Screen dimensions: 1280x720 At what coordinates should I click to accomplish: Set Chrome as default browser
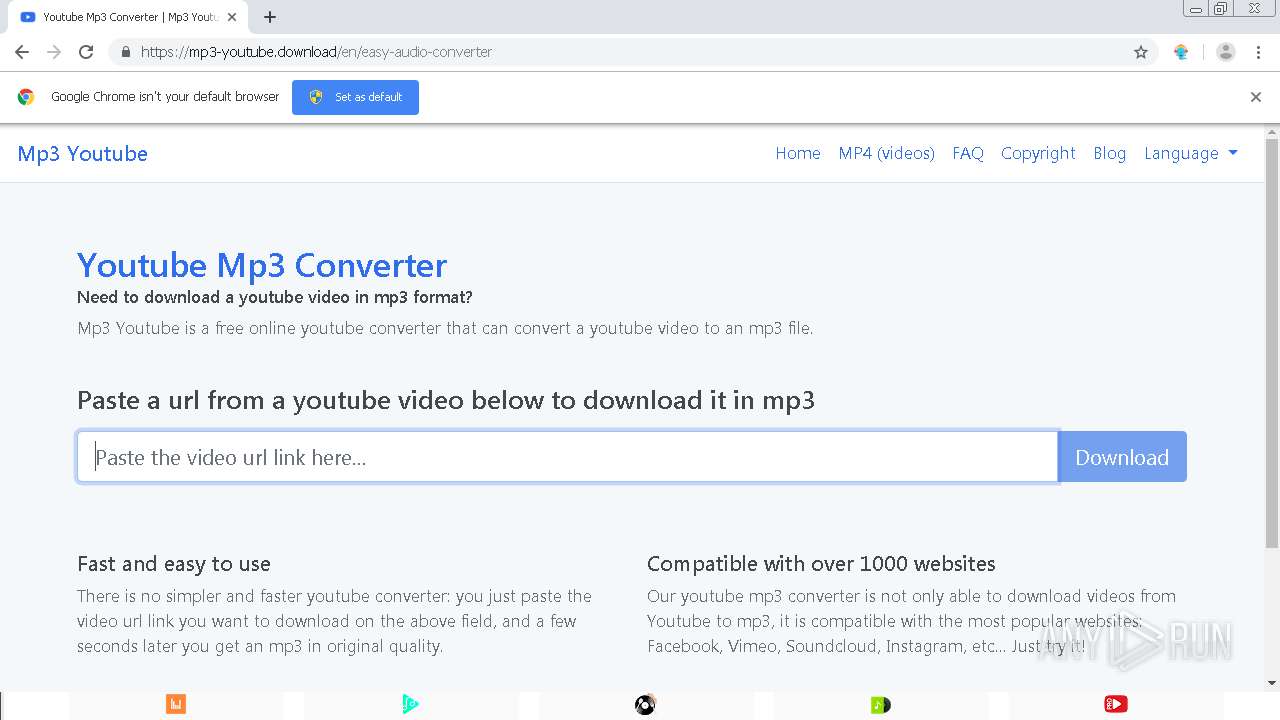(355, 97)
